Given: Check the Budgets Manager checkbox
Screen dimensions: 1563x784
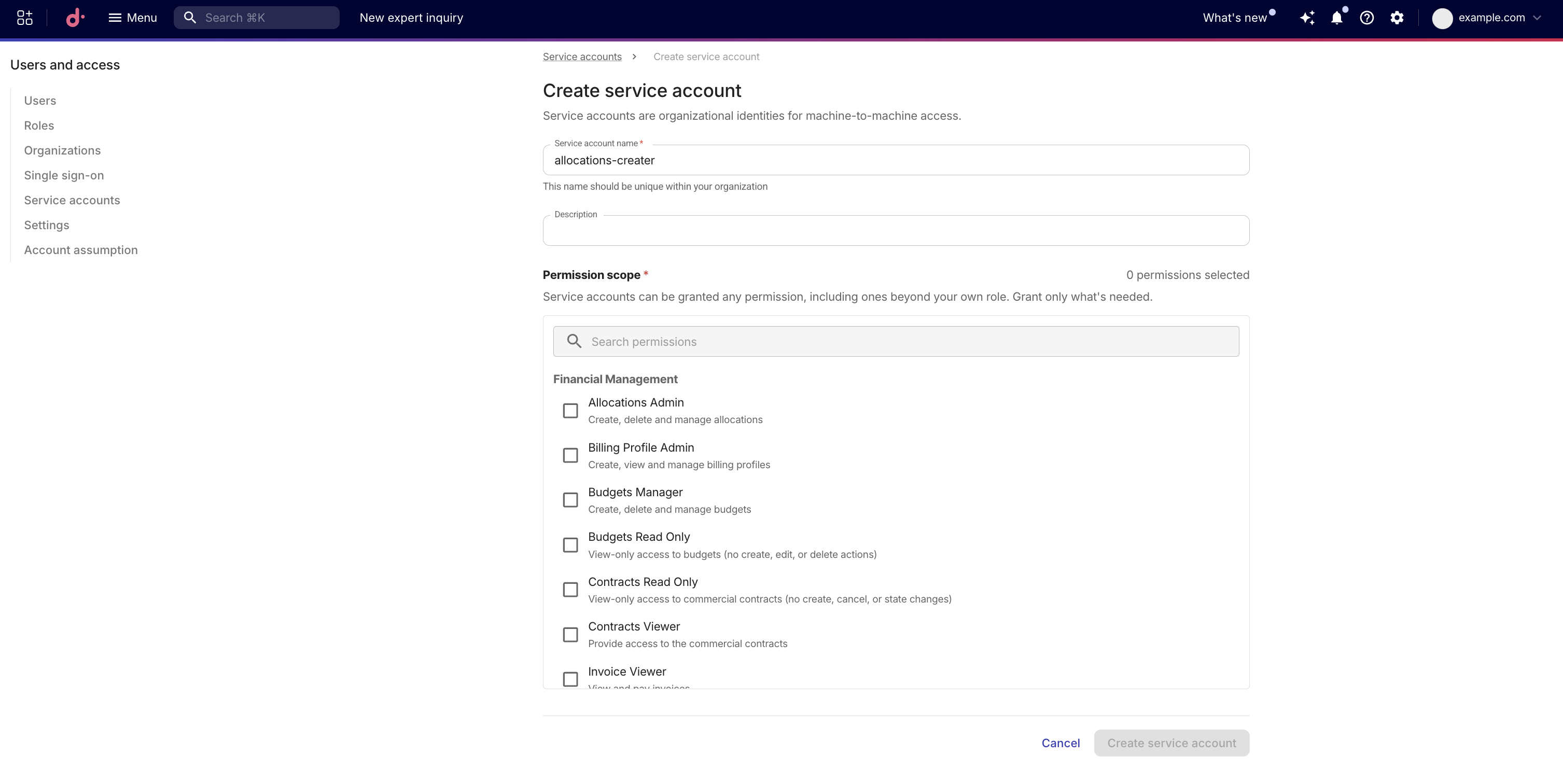Looking at the screenshot, I should [570, 500].
